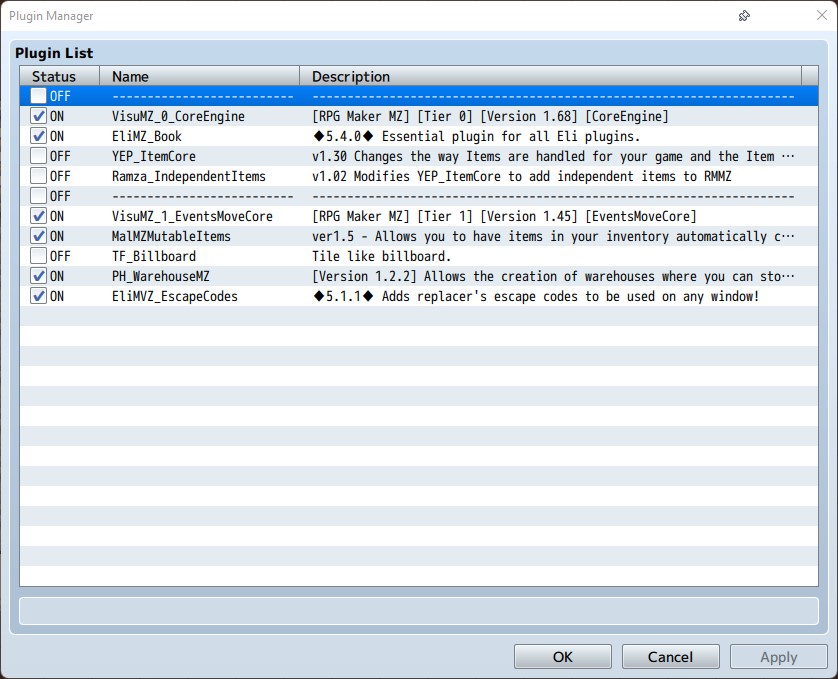
Task: Click the greyed Apply button
Action: click(x=779, y=657)
